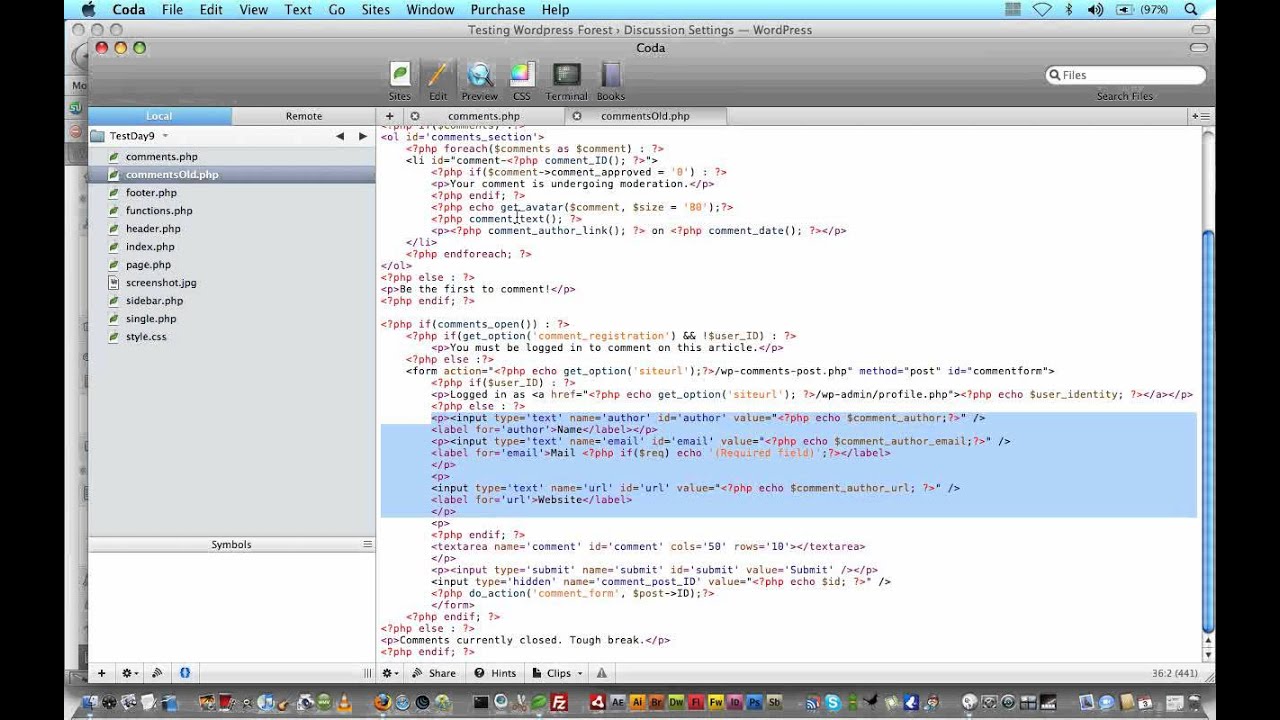Open the TestDay9 folder dropdown
Viewport: 1280px width, 720px height.
click(x=130, y=136)
